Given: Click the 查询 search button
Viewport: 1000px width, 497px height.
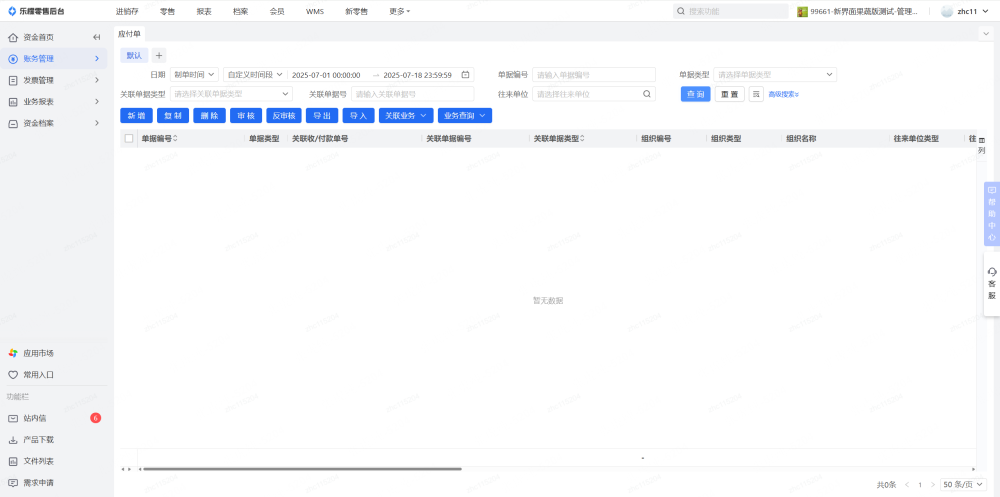Looking at the screenshot, I should pos(695,94).
